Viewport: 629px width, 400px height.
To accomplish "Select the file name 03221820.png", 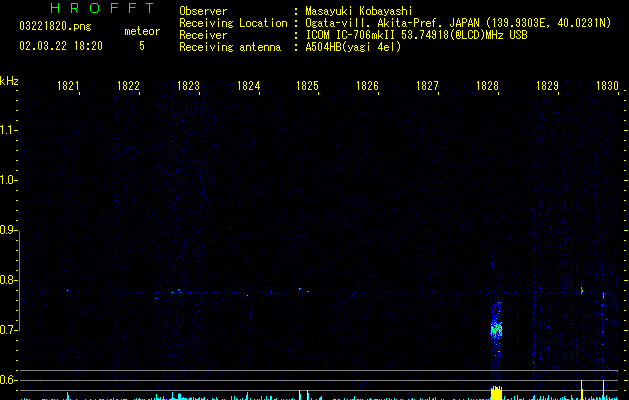I will tap(55, 26).
